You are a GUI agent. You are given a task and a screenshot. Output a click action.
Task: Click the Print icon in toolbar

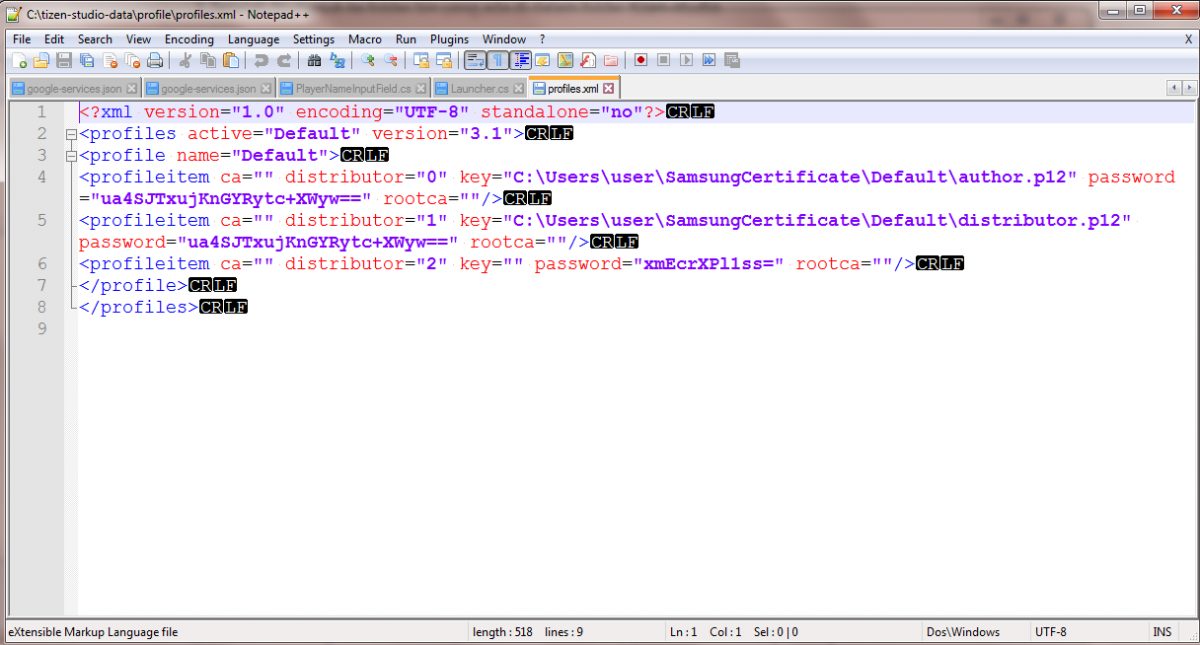point(155,60)
